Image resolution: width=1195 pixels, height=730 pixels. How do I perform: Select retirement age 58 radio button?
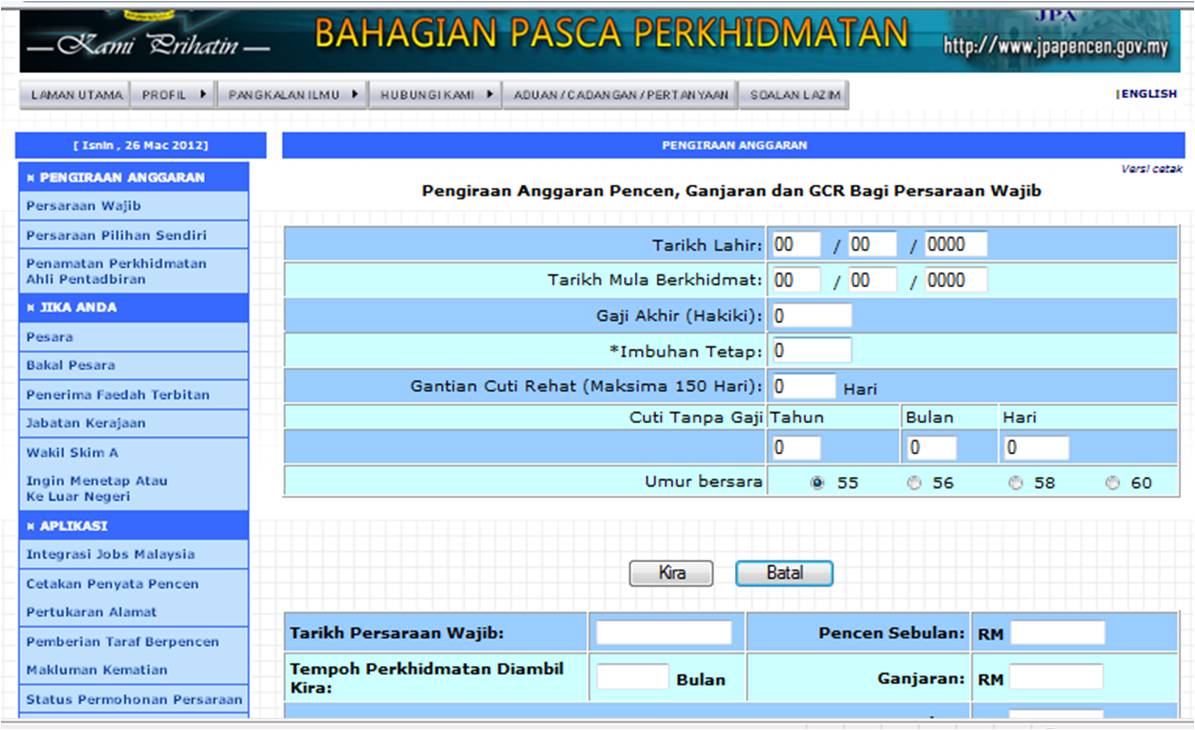(1015, 483)
